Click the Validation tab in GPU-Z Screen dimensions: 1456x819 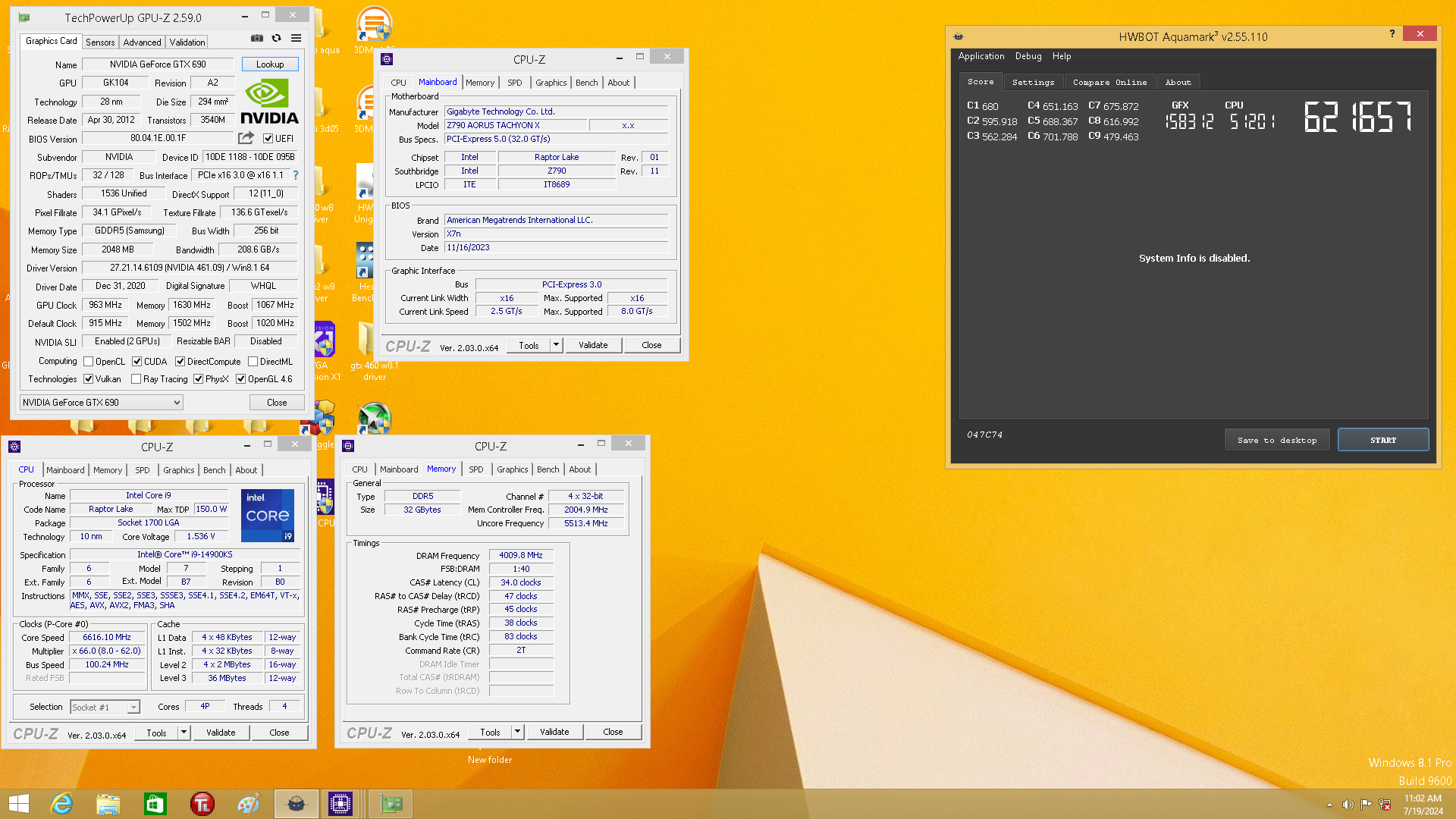click(x=187, y=42)
